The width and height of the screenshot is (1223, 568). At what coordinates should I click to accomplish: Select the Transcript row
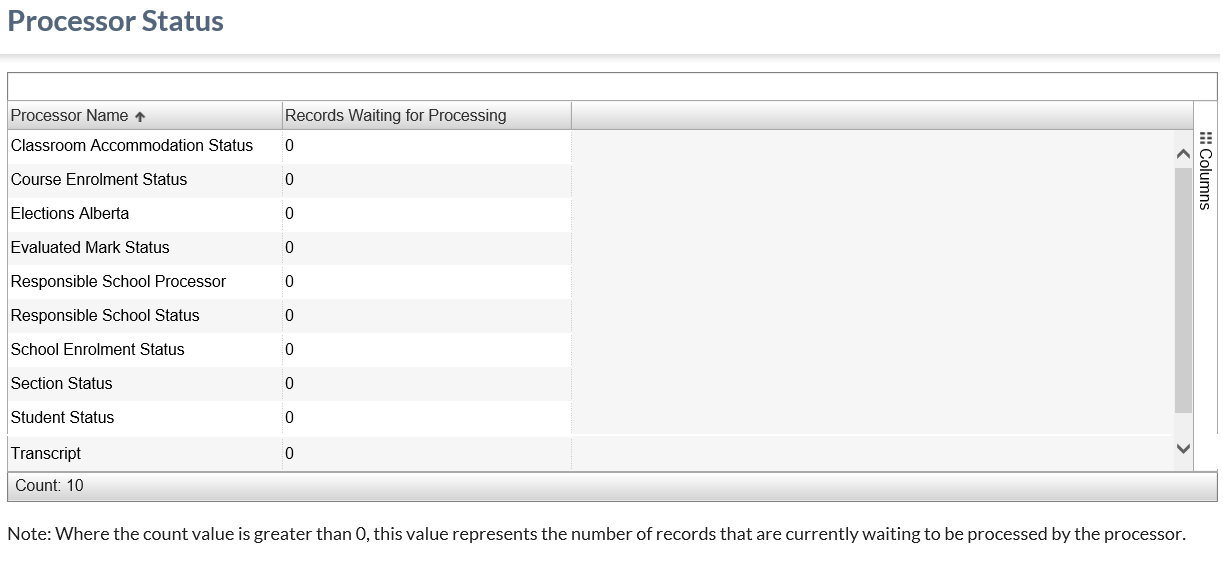[46, 454]
